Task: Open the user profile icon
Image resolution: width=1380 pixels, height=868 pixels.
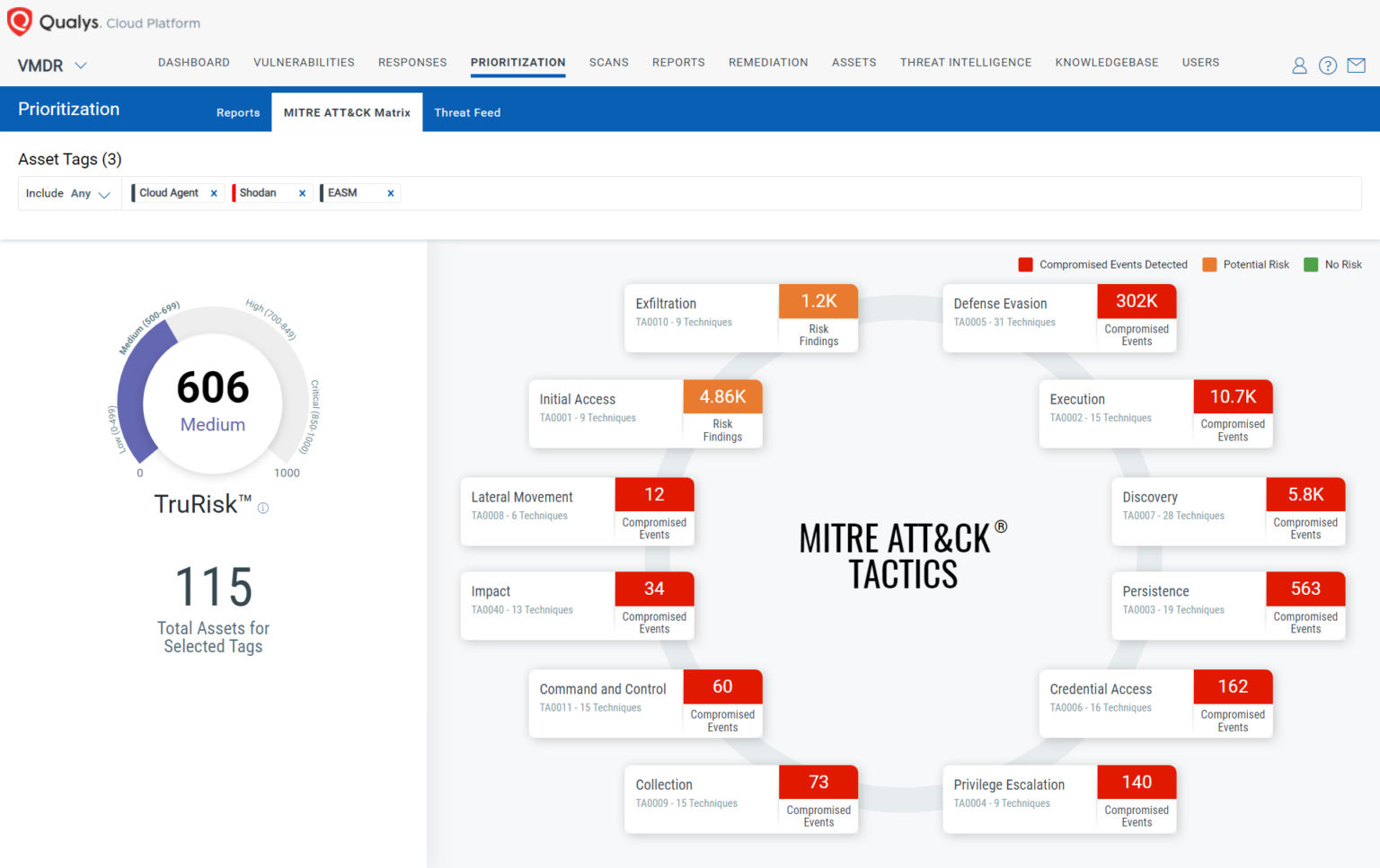Action: (1299, 65)
